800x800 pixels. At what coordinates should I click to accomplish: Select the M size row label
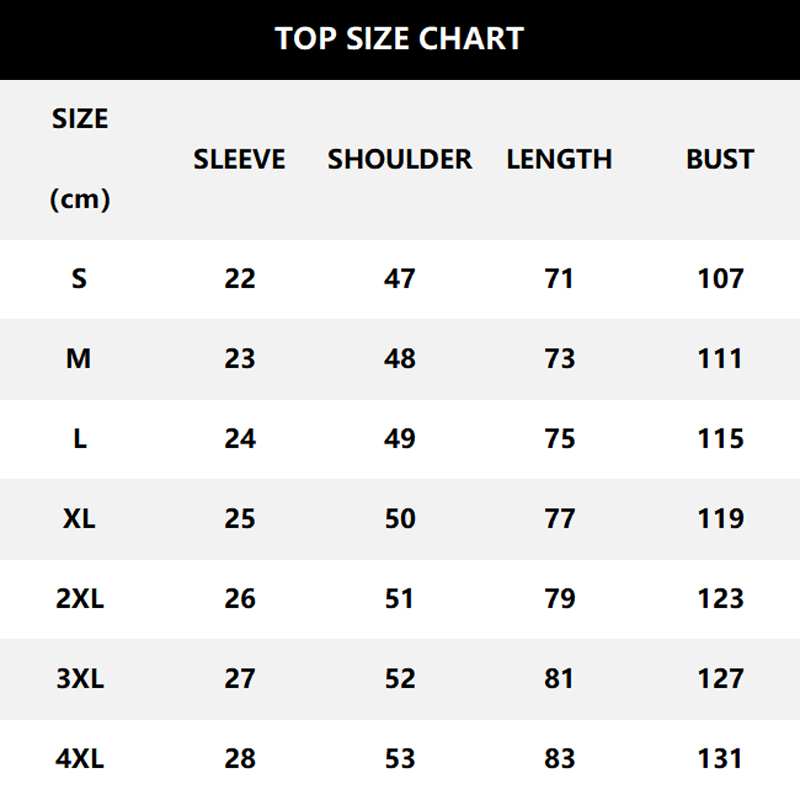point(79,359)
